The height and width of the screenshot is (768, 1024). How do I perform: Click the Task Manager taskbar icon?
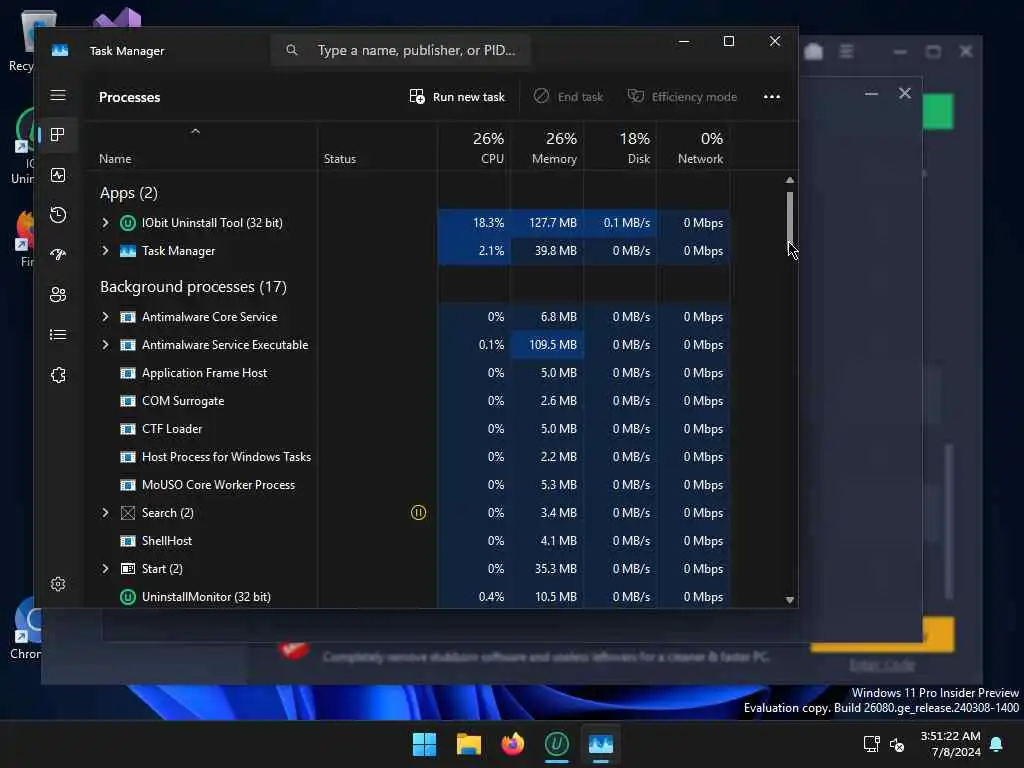(601, 744)
